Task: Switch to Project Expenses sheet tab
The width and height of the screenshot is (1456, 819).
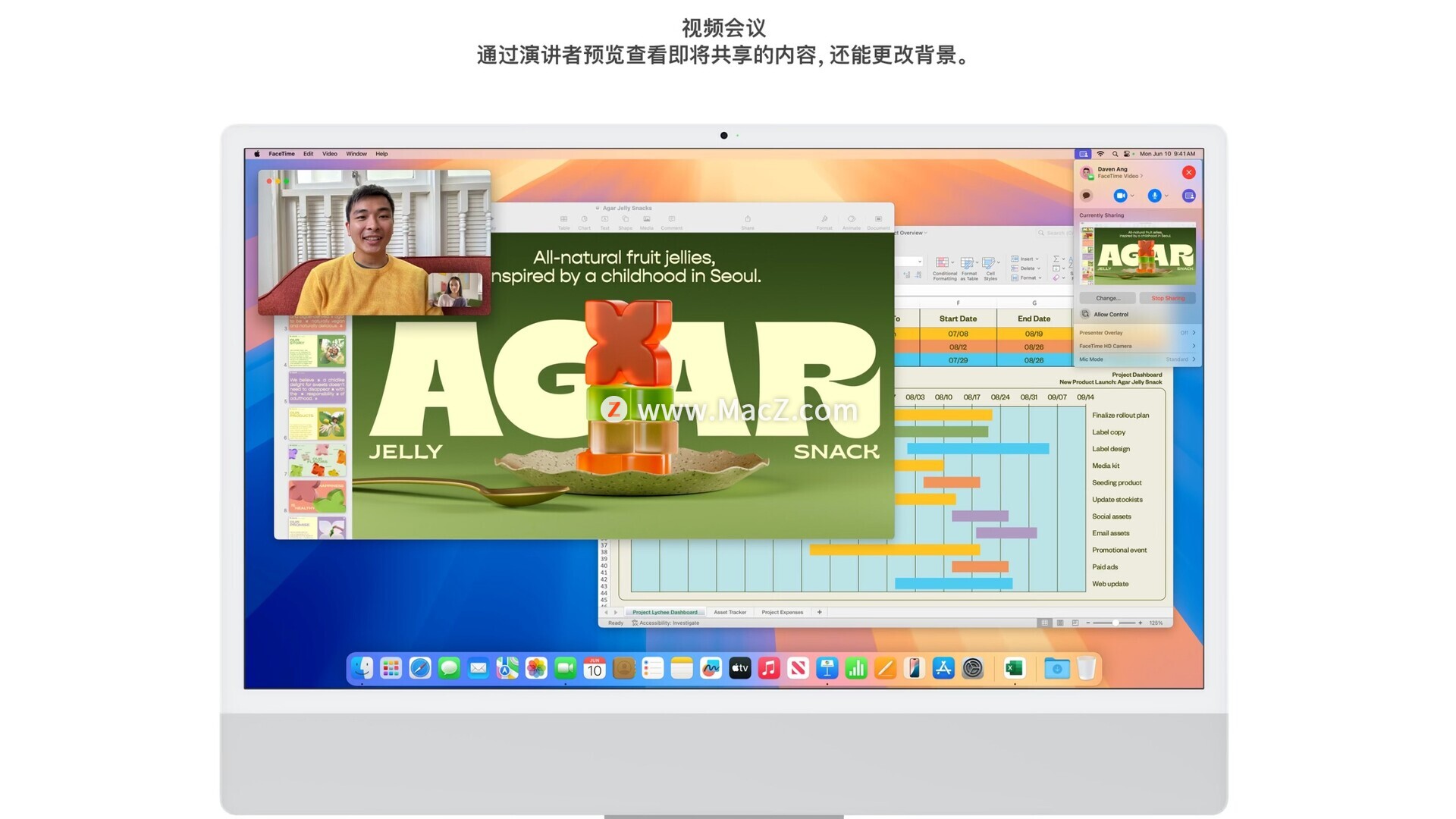Action: (x=782, y=612)
